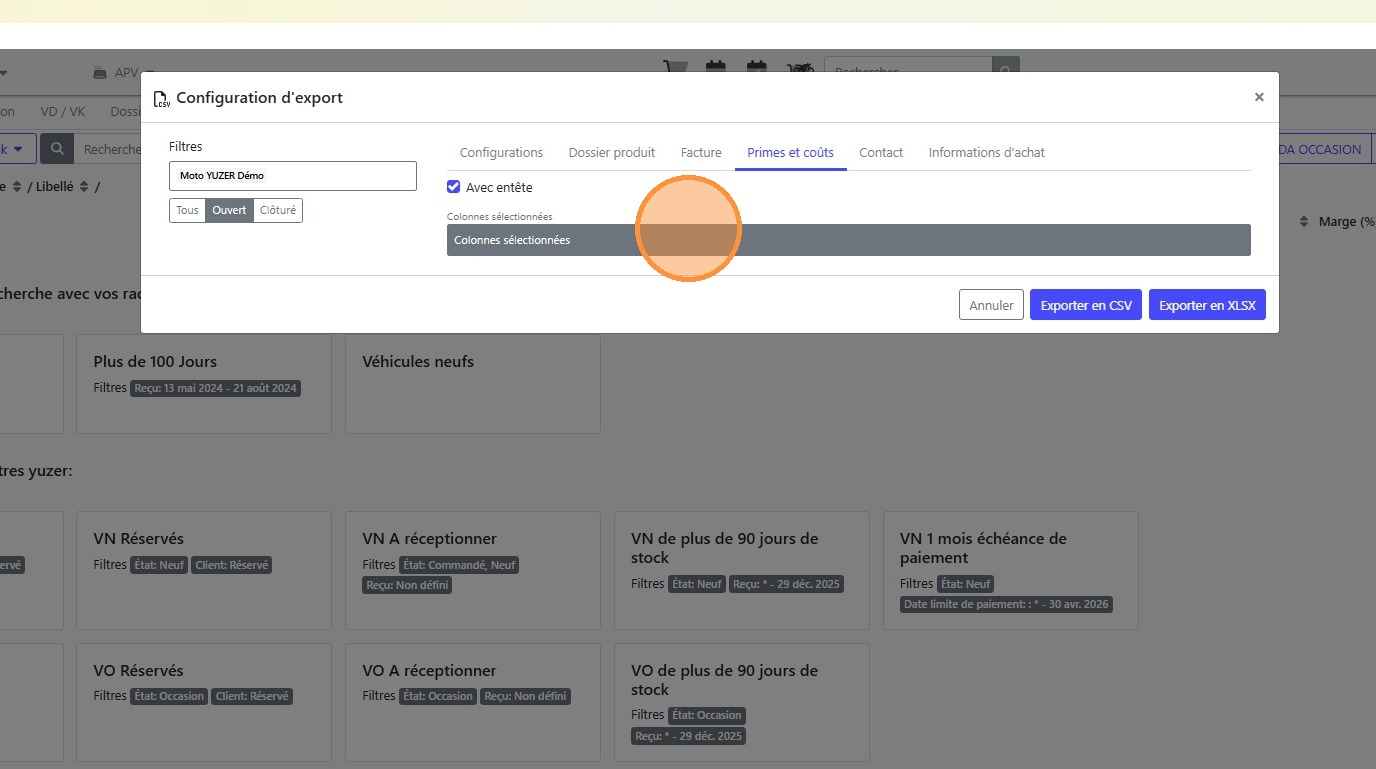Select the Tous status filter

[187, 210]
